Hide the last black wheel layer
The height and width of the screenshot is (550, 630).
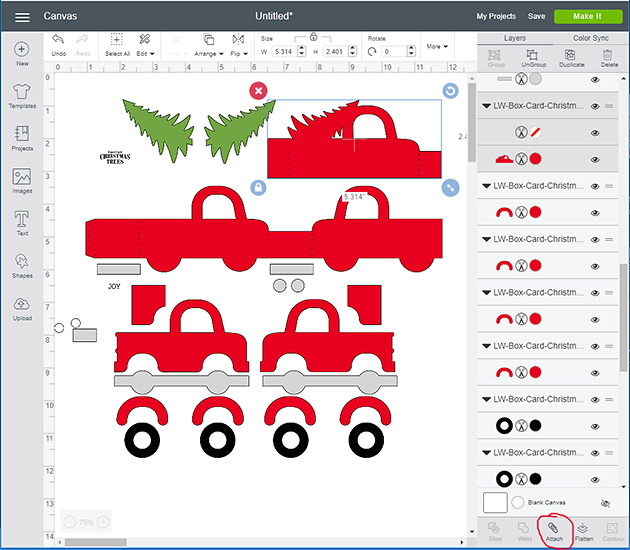(x=595, y=480)
